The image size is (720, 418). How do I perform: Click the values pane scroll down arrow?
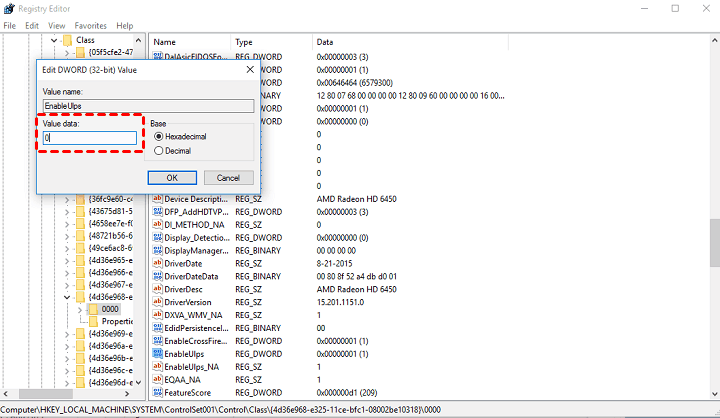714,394
